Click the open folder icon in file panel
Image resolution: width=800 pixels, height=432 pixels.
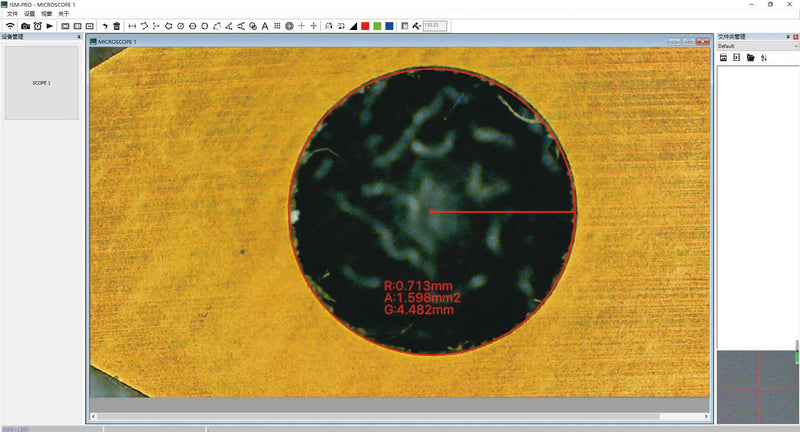750,58
